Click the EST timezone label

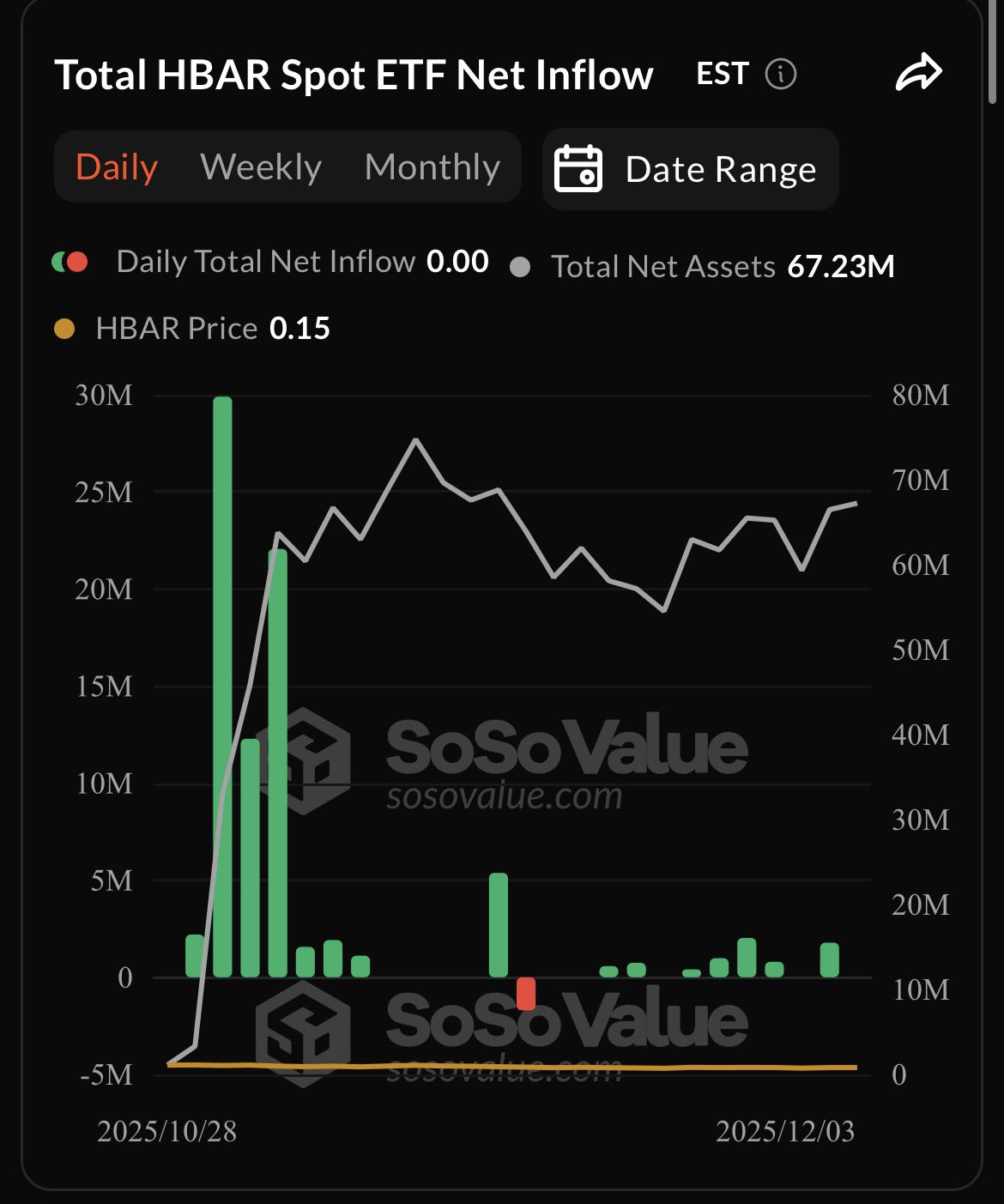click(x=723, y=74)
